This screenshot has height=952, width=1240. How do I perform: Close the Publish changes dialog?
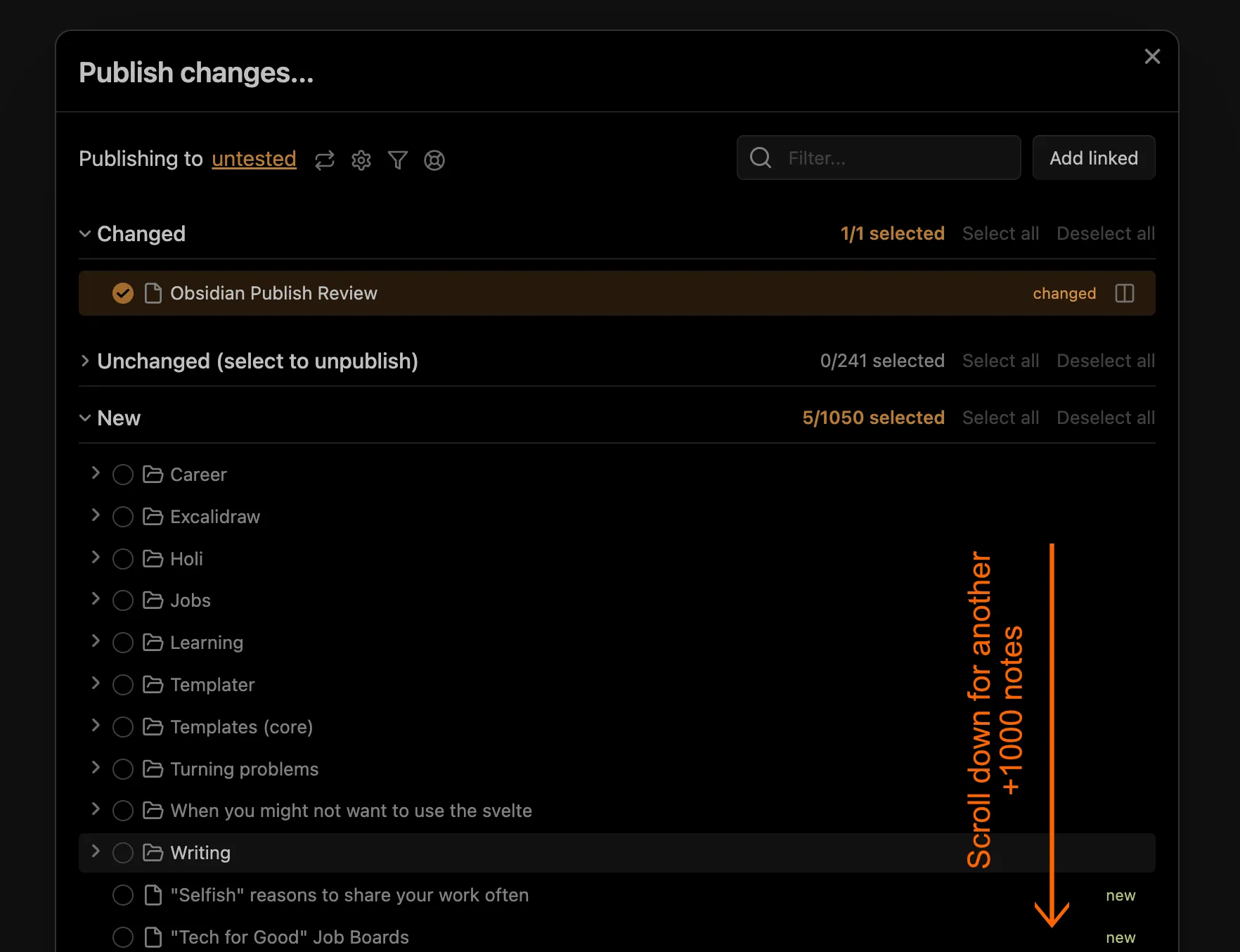(x=1152, y=56)
